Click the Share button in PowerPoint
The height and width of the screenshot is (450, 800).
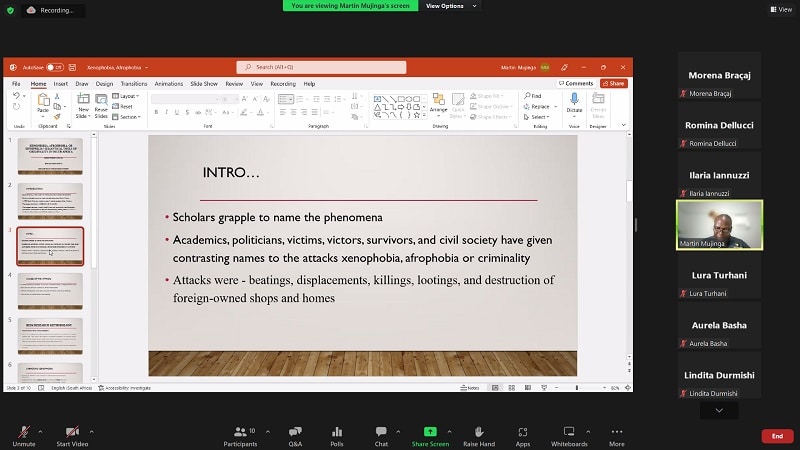tap(613, 84)
